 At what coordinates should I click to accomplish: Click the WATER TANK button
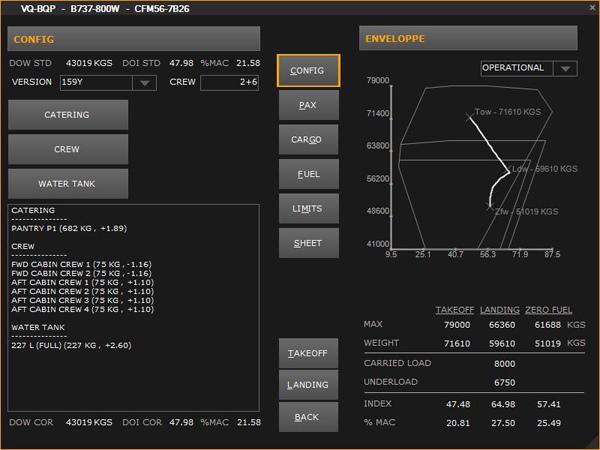click(68, 184)
